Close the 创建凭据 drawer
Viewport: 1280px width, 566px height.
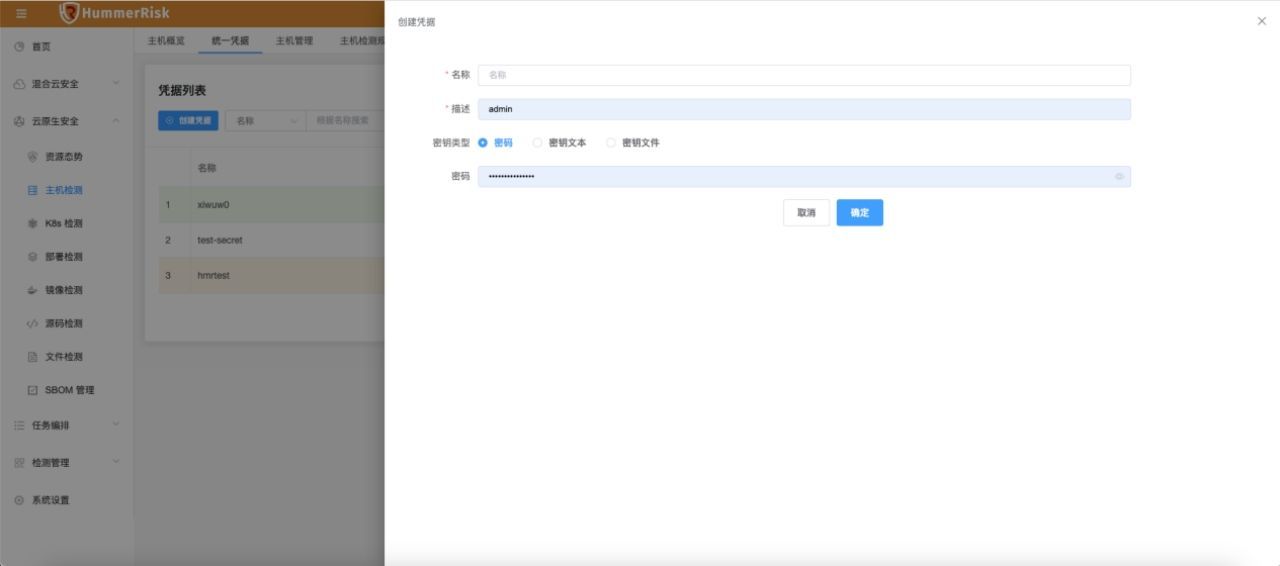click(x=1261, y=21)
